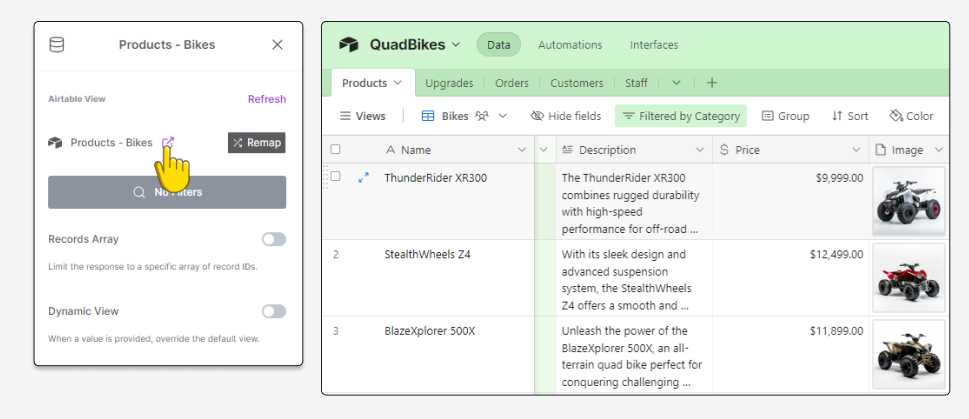Select the Orders table tab

[x=512, y=83]
